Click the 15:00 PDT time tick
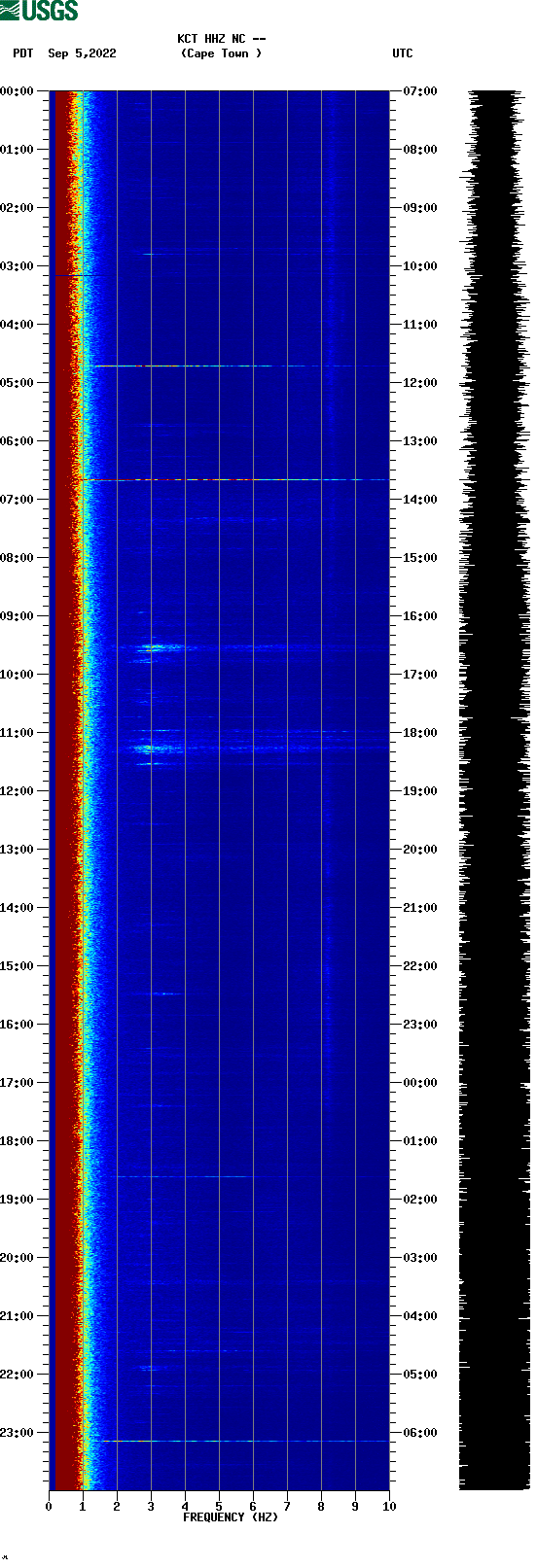Viewport: 537px width, 1568px height. pyautogui.click(x=18, y=966)
